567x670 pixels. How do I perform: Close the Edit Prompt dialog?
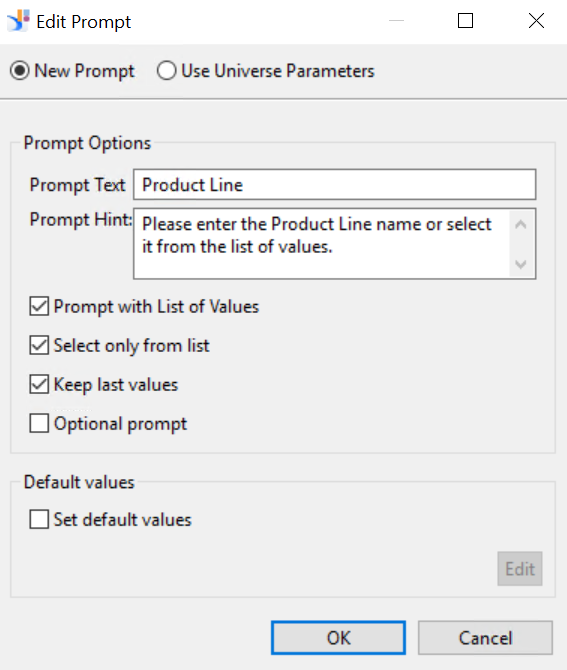pyautogui.click(x=536, y=21)
